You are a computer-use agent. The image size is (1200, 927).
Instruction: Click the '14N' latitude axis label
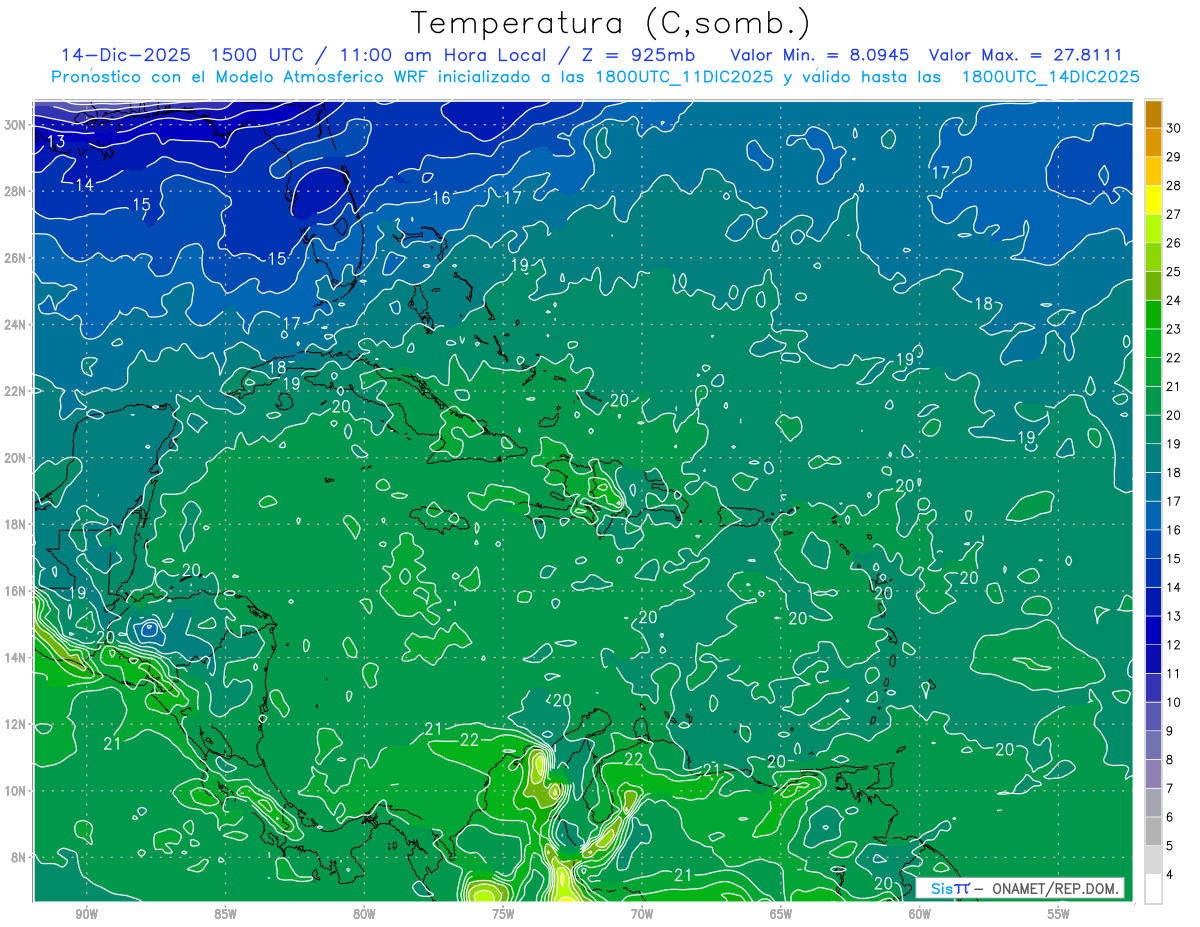(15, 658)
